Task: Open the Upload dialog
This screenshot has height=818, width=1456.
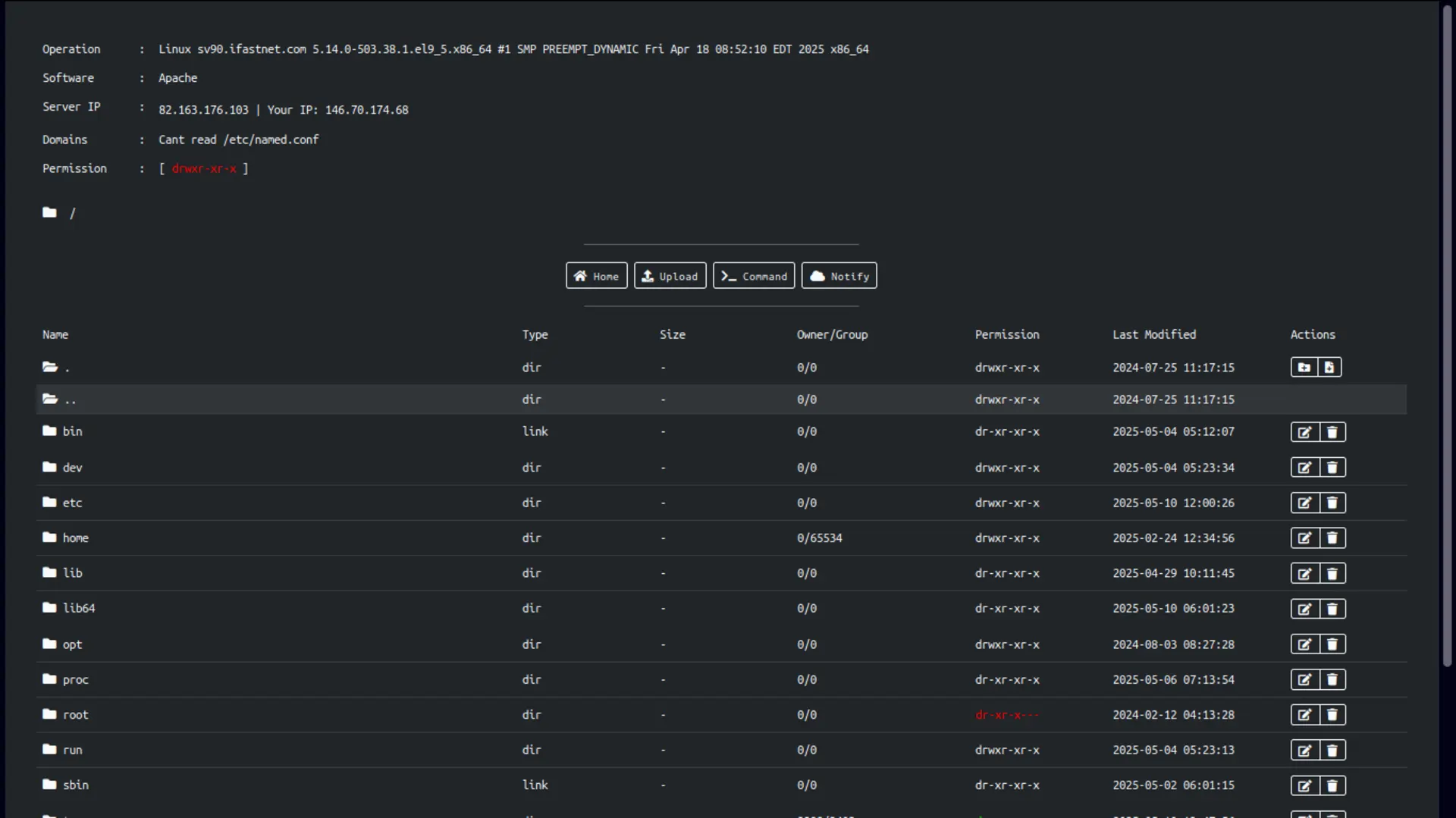Action: click(670, 276)
